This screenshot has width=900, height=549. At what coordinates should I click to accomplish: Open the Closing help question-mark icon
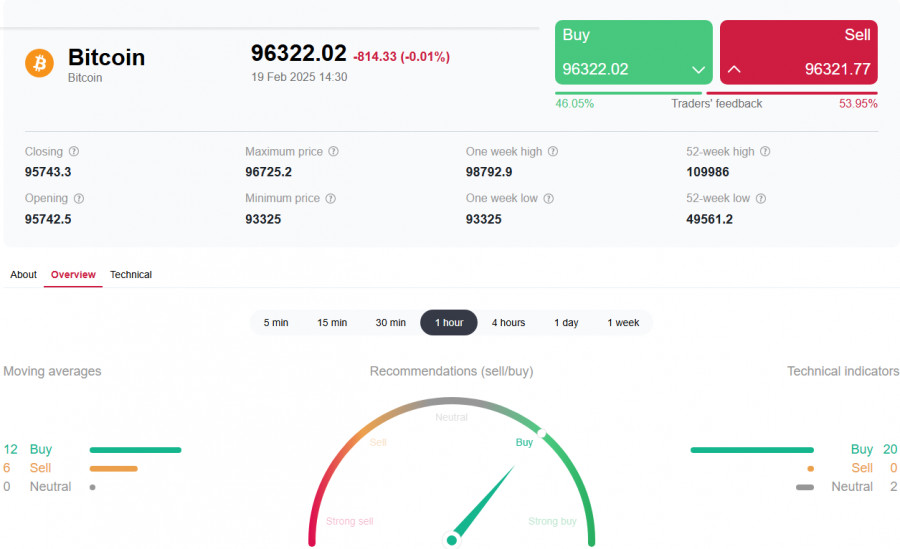click(x=74, y=152)
